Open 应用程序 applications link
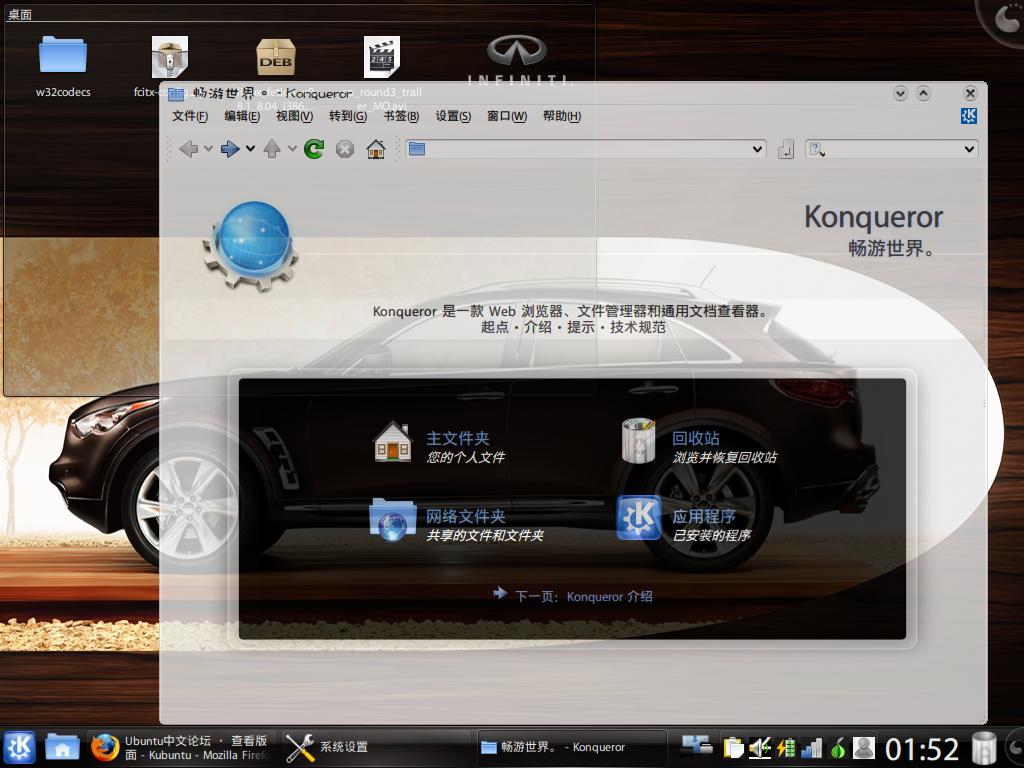 pyautogui.click(x=704, y=517)
